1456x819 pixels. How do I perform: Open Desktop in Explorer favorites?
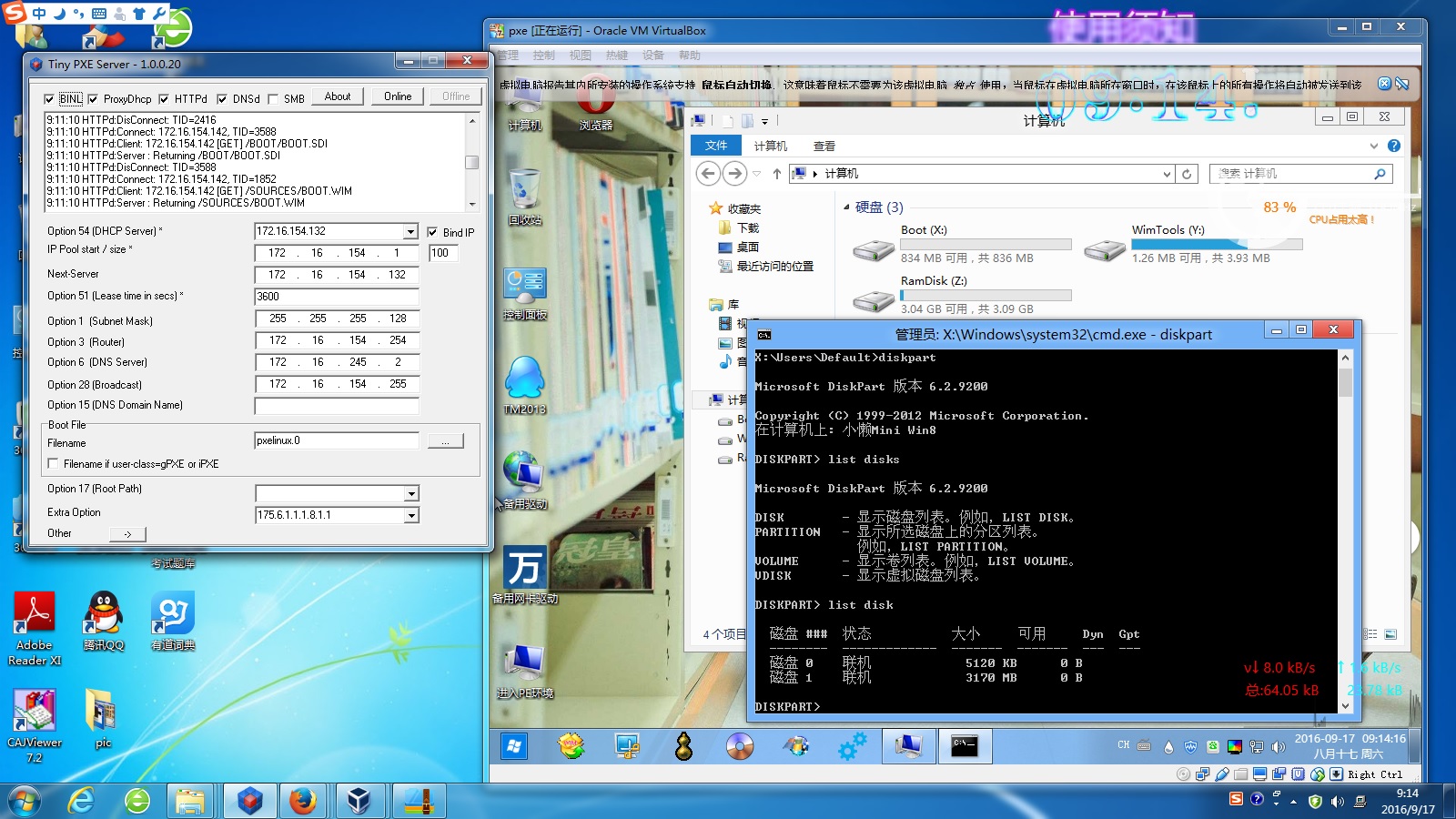coord(739,248)
